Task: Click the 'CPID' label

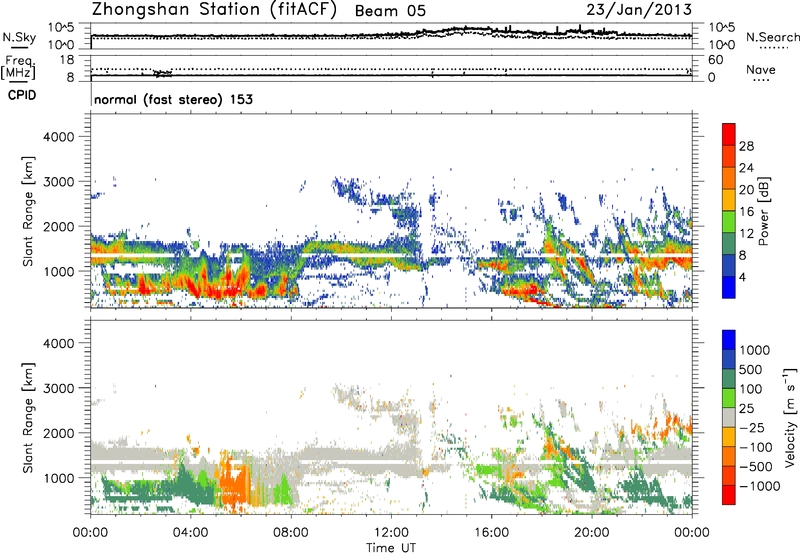Action: (x=22, y=95)
